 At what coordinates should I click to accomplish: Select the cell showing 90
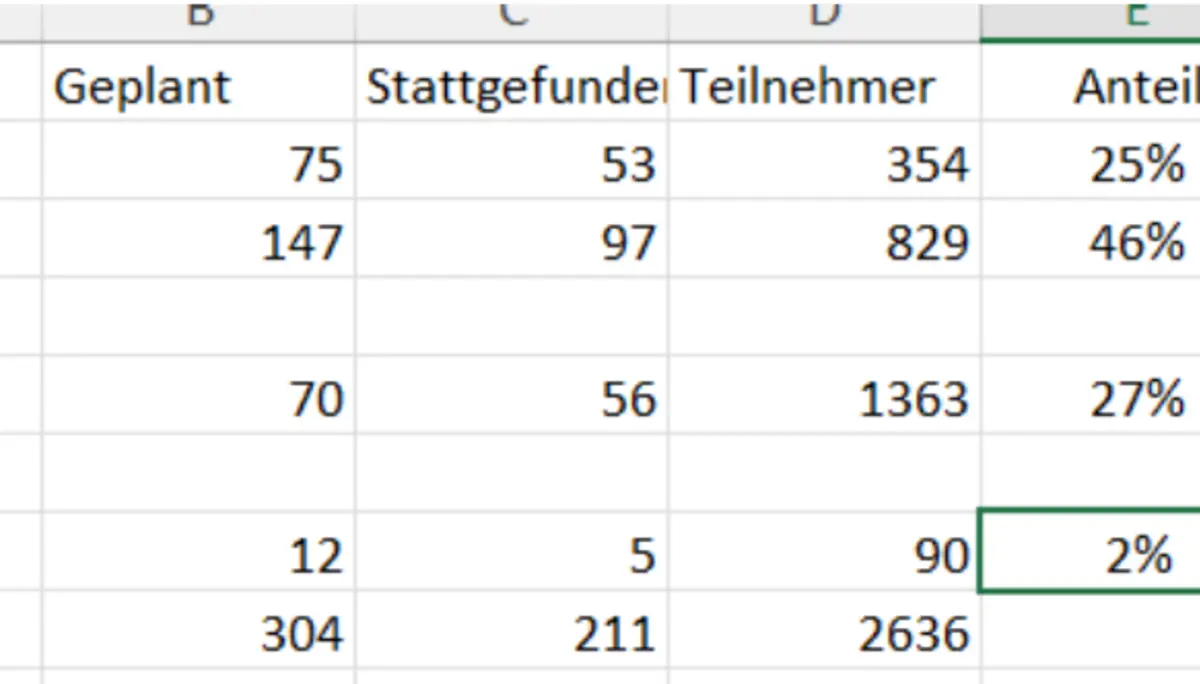(x=824, y=555)
